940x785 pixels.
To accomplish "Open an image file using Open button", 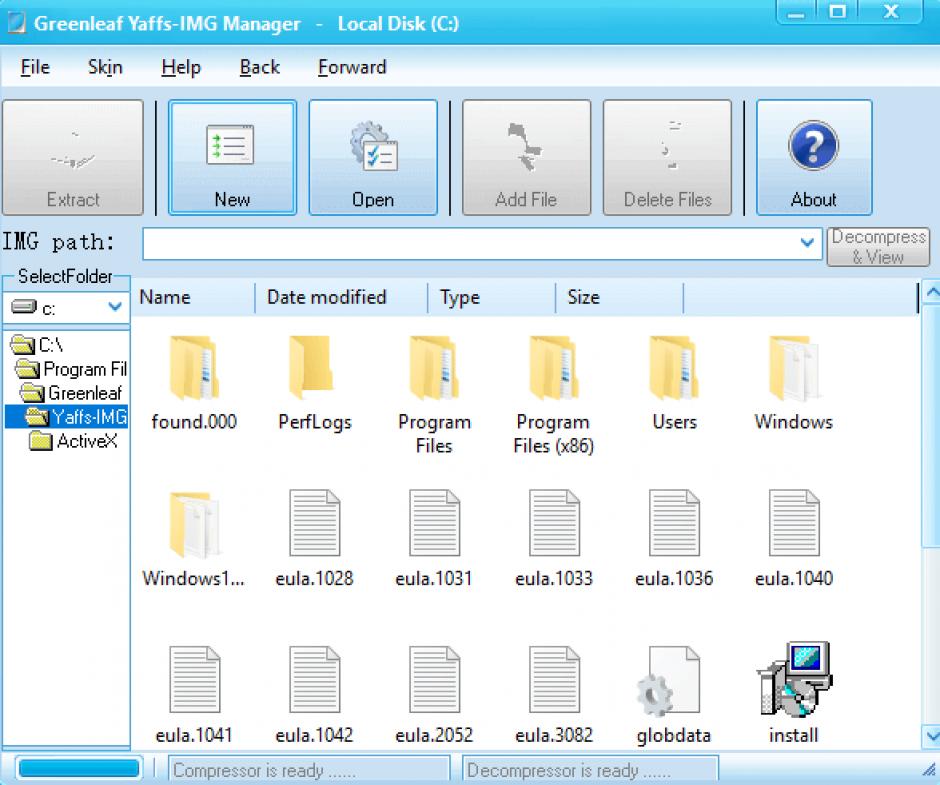I will [x=373, y=158].
